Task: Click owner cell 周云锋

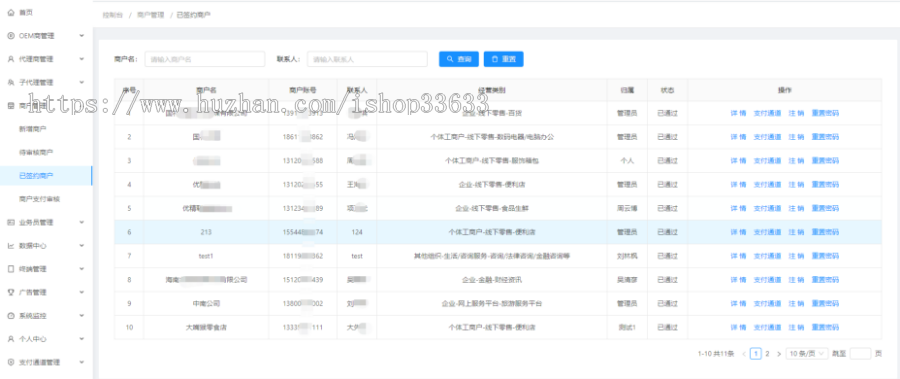Action: (627, 208)
